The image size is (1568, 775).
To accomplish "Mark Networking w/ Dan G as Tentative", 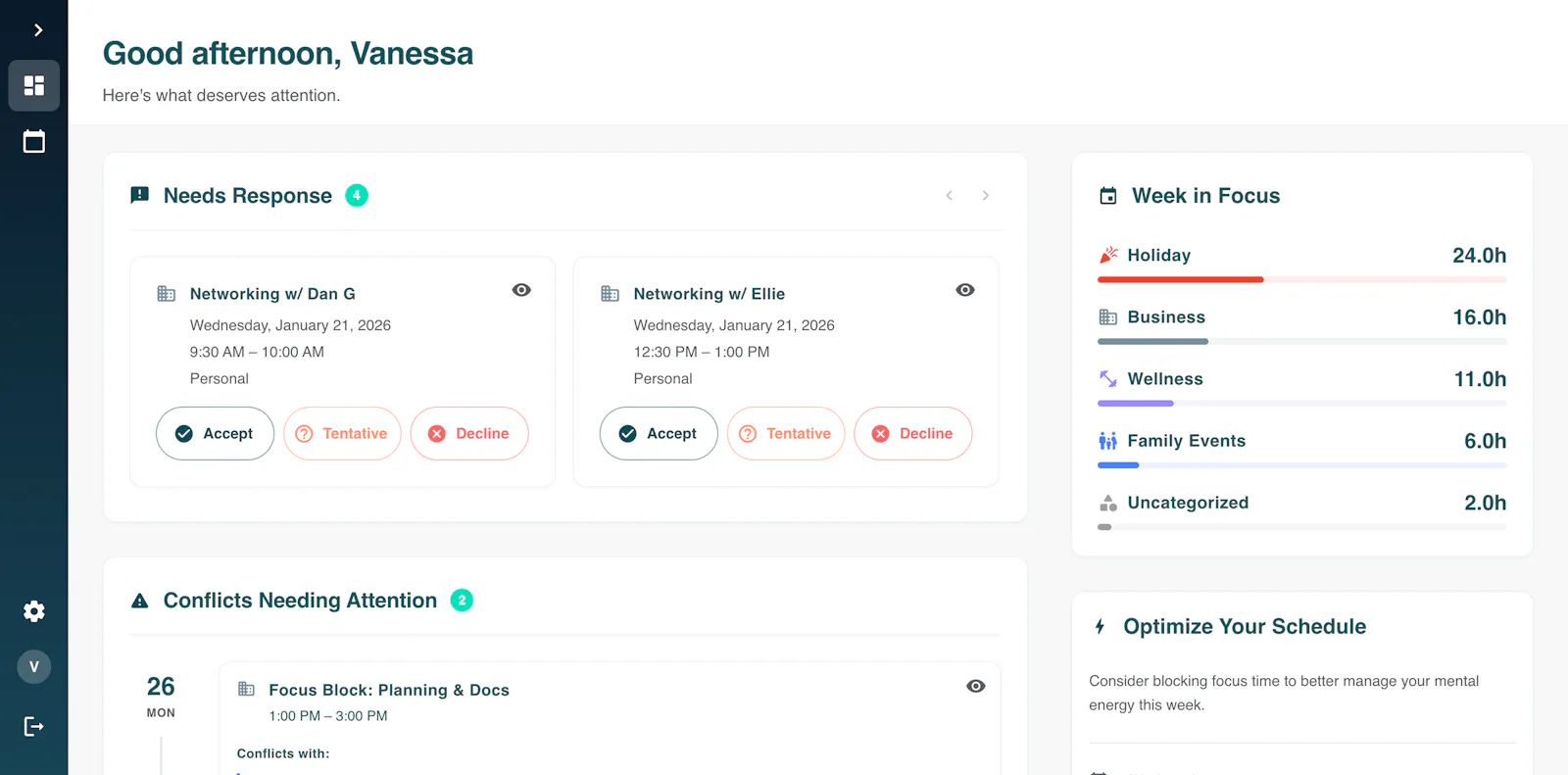I will (x=342, y=433).
